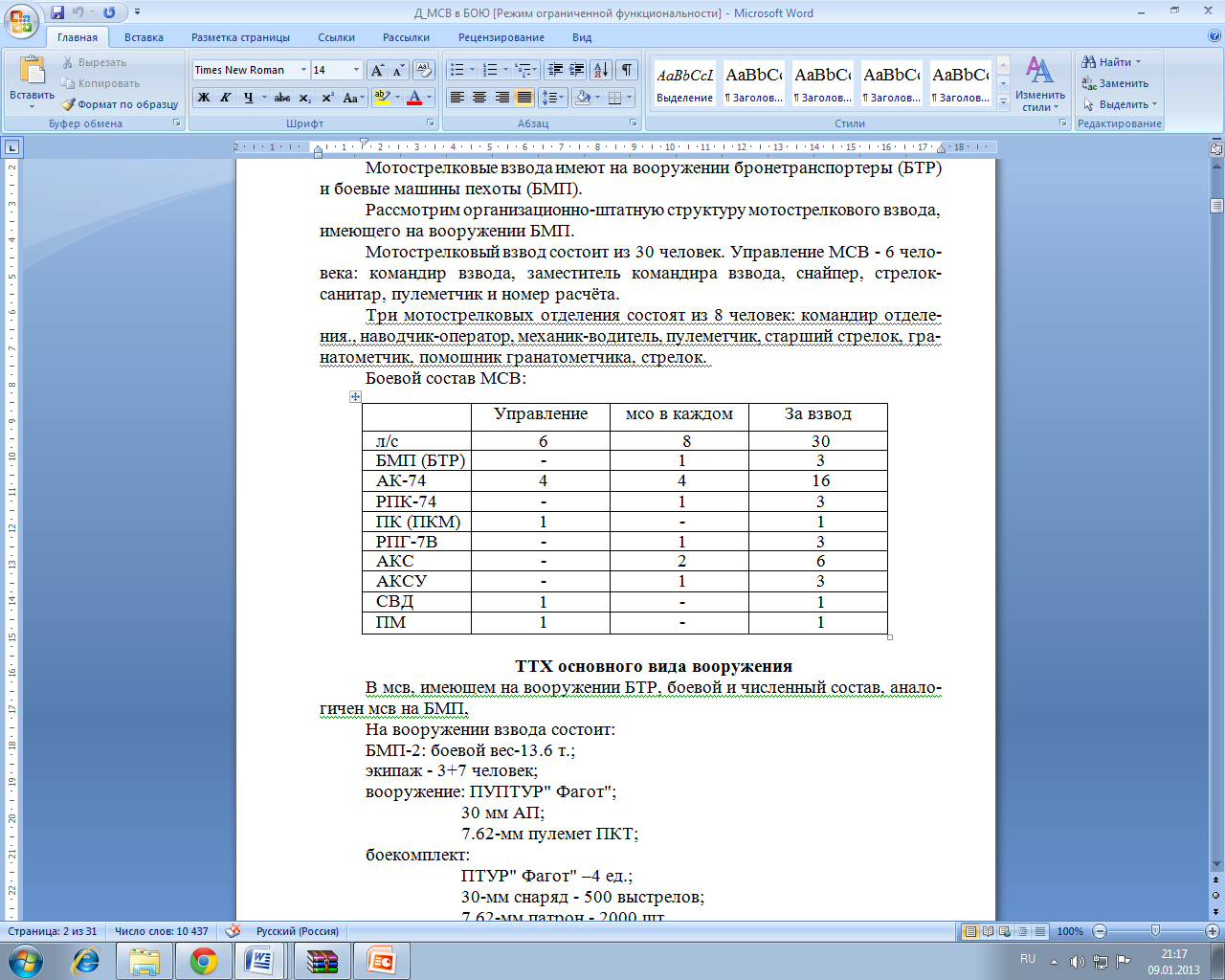
Task: Open bullets list dropdown arrow
Action: (x=472, y=70)
